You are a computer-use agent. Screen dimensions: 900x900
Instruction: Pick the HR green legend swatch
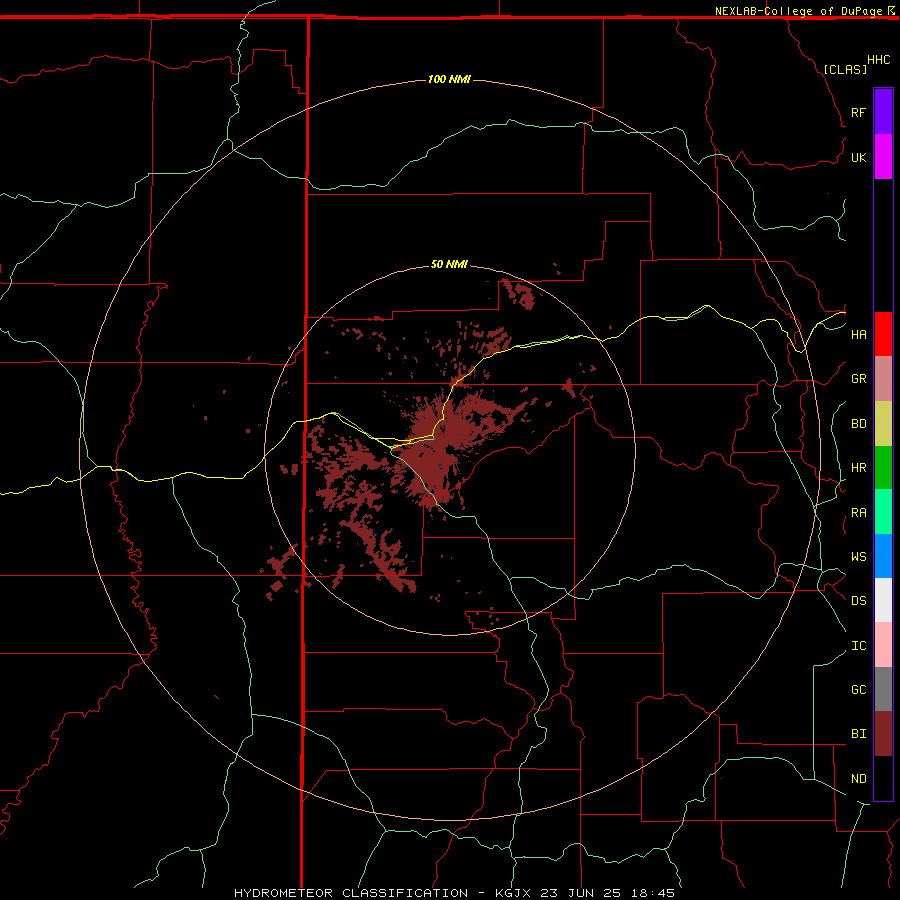[x=883, y=468]
